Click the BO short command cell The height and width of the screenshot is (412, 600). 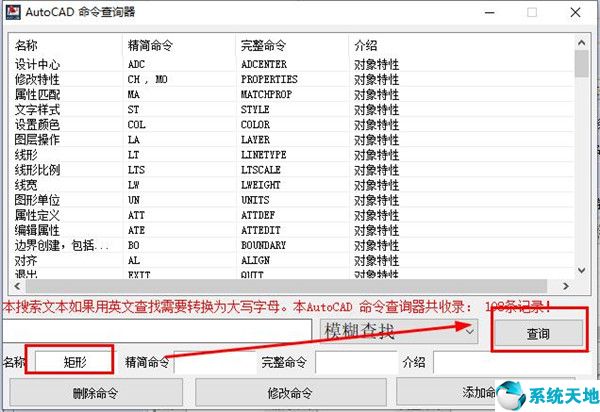(x=134, y=245)
